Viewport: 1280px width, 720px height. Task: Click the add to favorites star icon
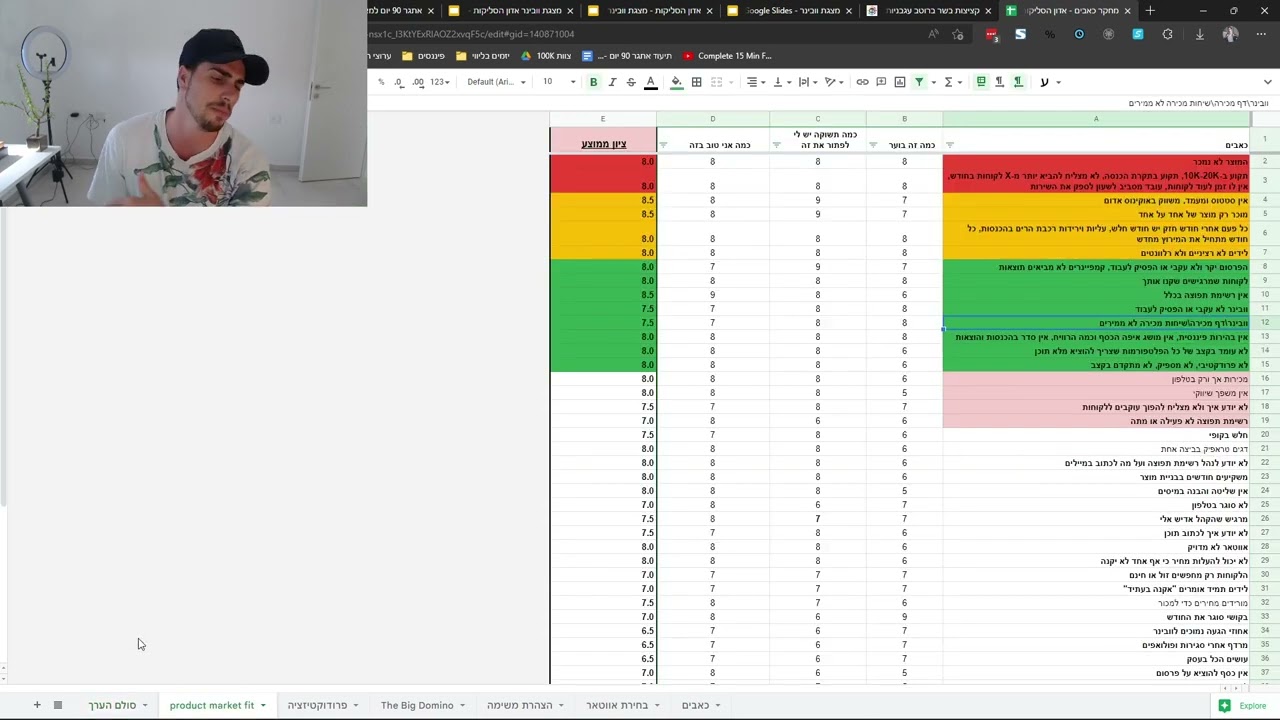(x=958, y=34)
